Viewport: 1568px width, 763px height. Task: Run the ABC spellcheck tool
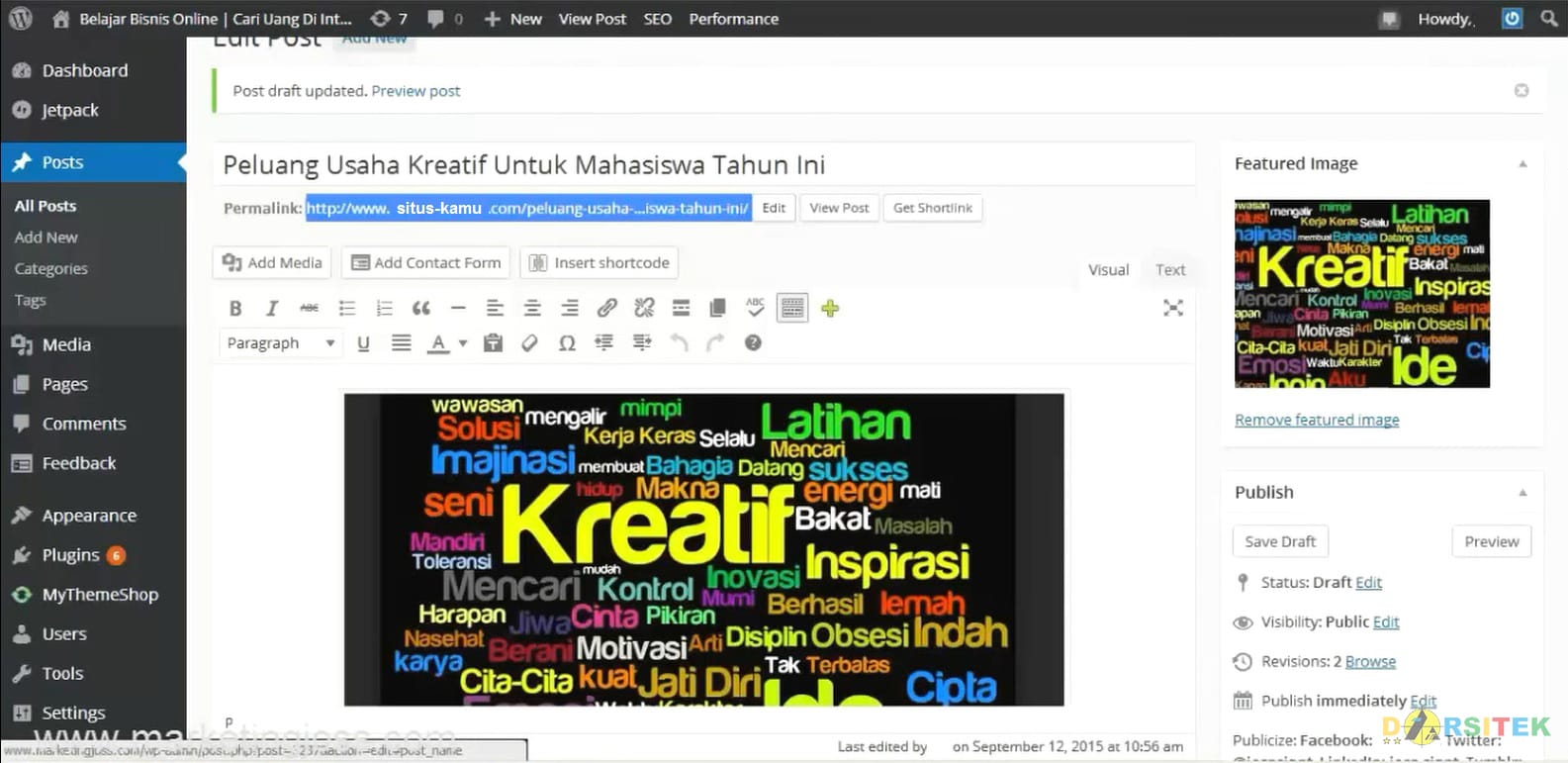tap(755, 308)
